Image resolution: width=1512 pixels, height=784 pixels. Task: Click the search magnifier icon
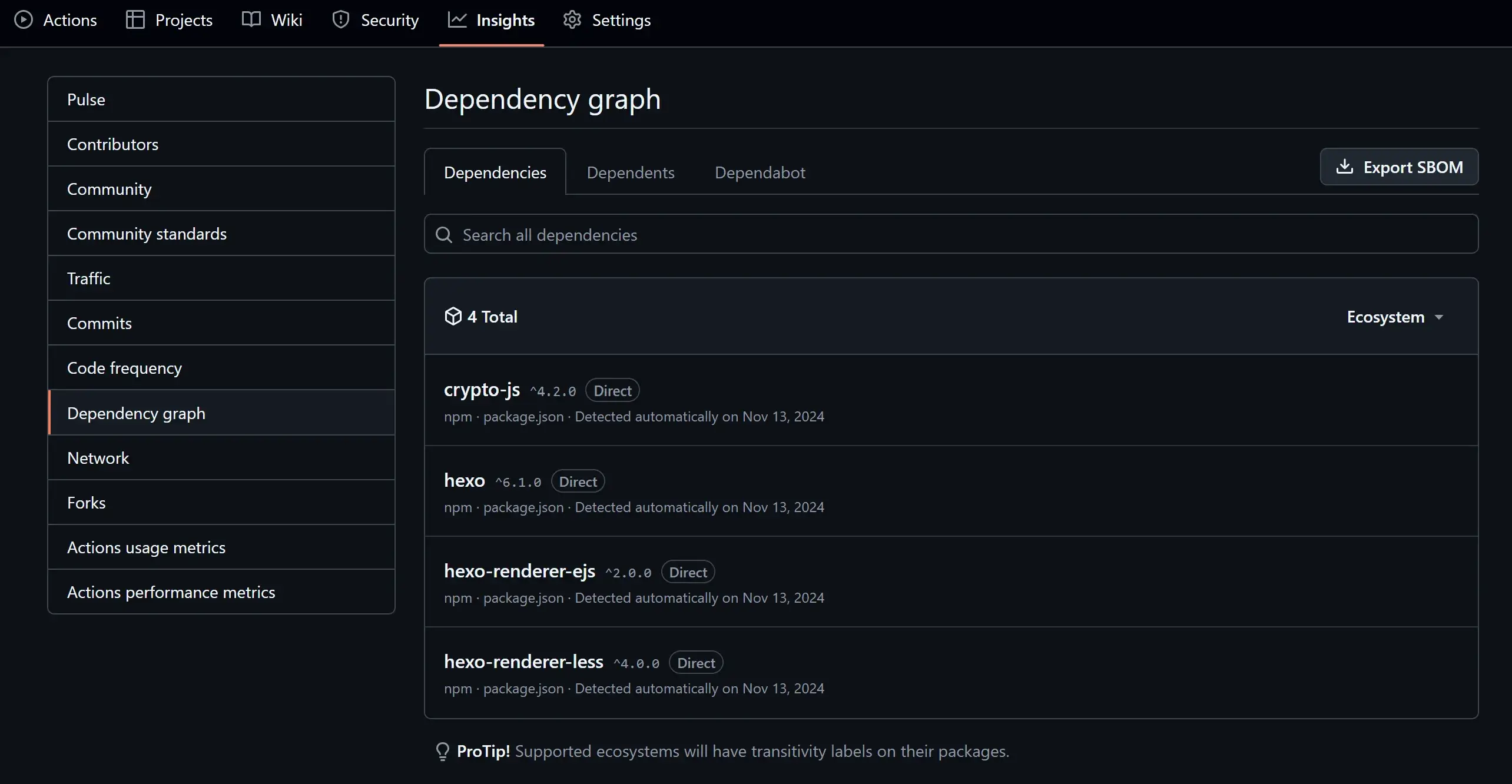444,235
